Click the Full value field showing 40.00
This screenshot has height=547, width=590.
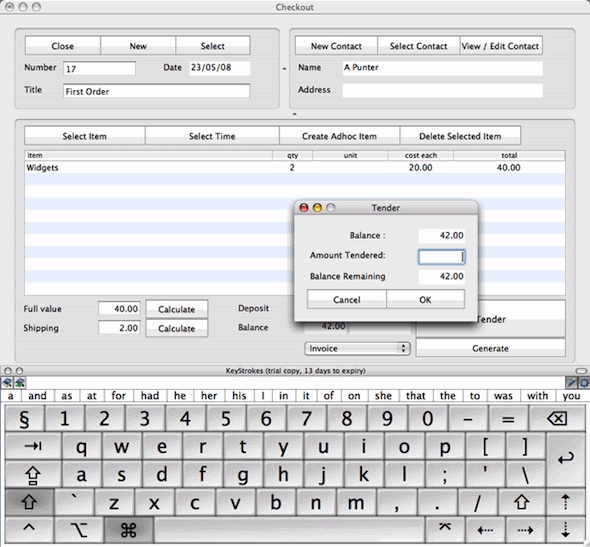[119, 308]
